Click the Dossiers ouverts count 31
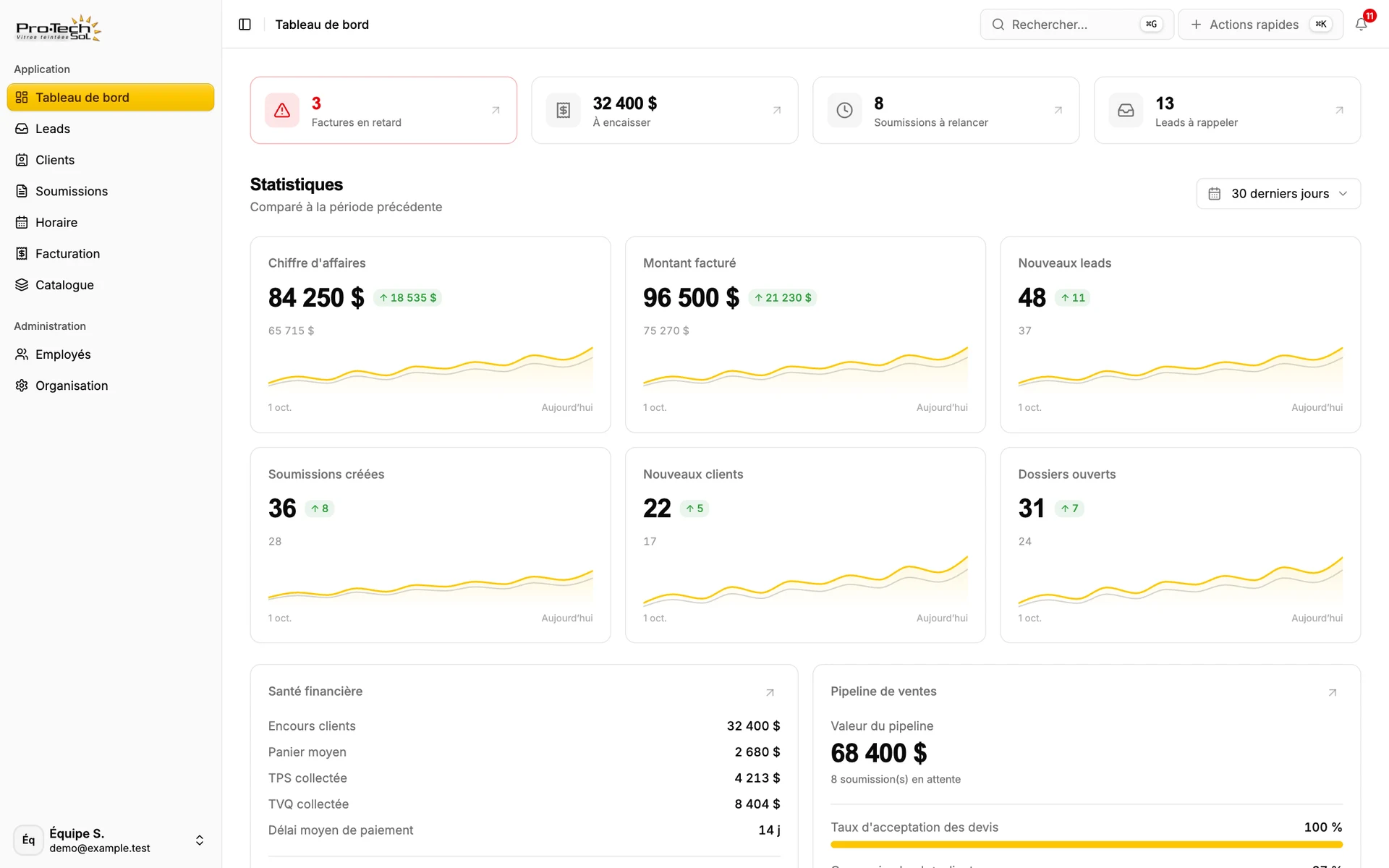This screenshot has height=868, width=1389. (x=1031, y=509)
